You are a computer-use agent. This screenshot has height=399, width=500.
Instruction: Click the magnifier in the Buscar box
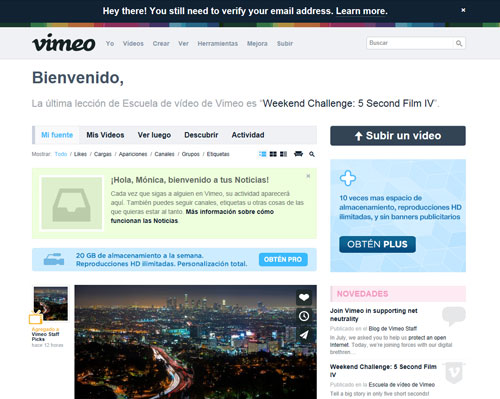[x=459, y=43]
